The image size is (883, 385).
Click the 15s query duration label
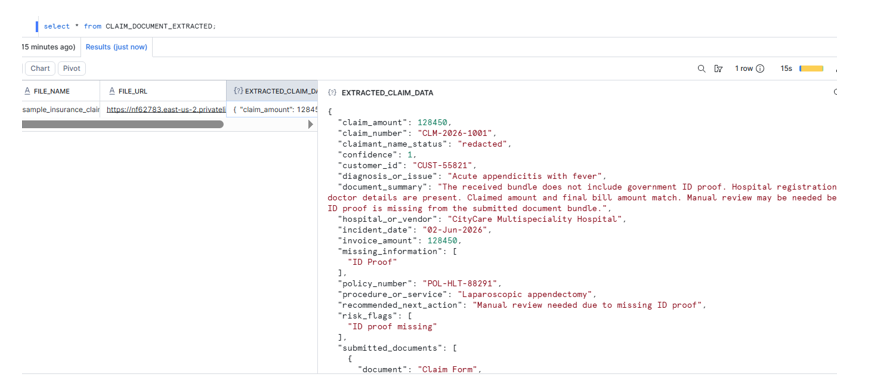(x=786, y=69)
